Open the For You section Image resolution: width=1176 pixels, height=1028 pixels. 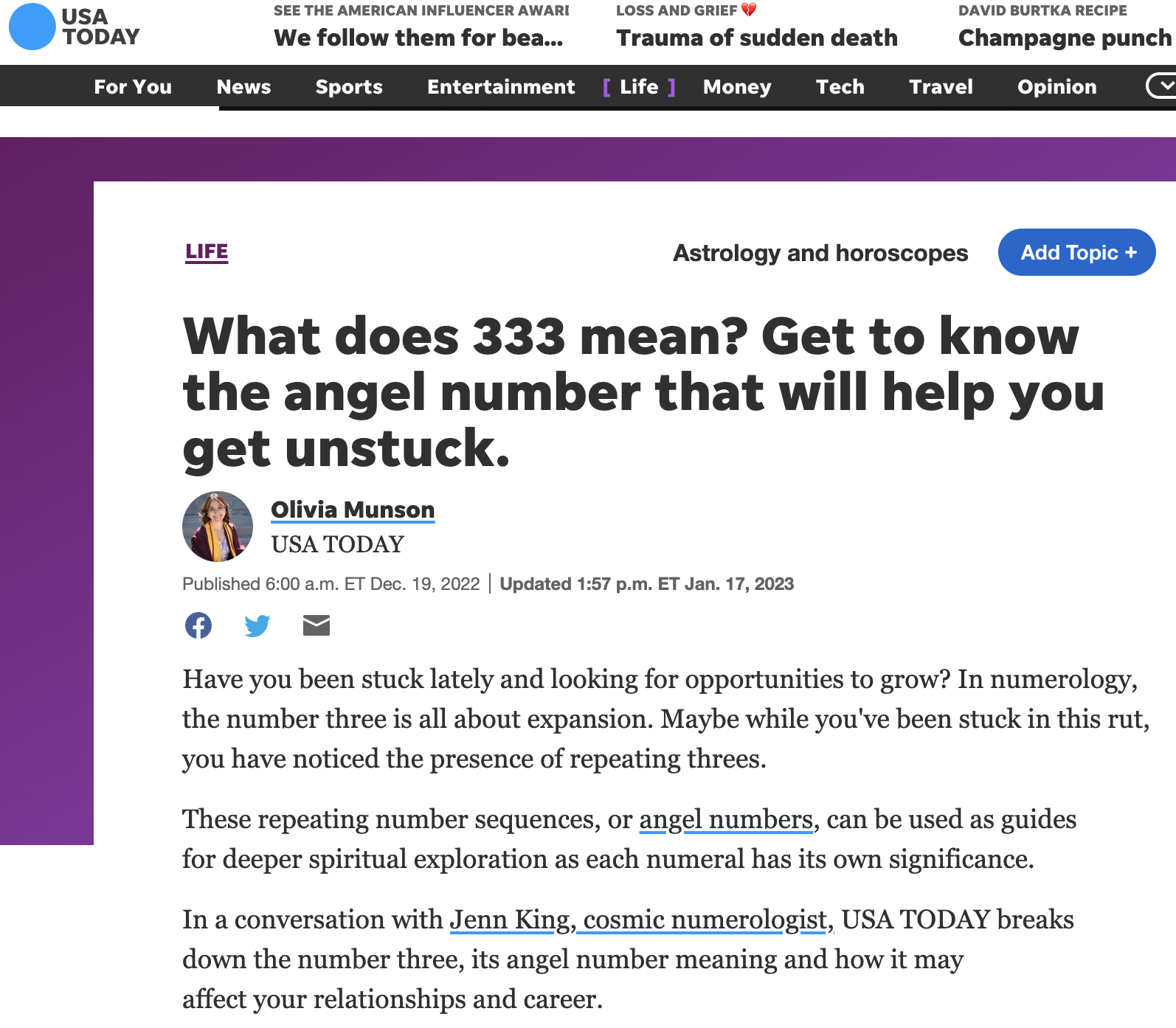pyautogui.click(x=133, y=87)
